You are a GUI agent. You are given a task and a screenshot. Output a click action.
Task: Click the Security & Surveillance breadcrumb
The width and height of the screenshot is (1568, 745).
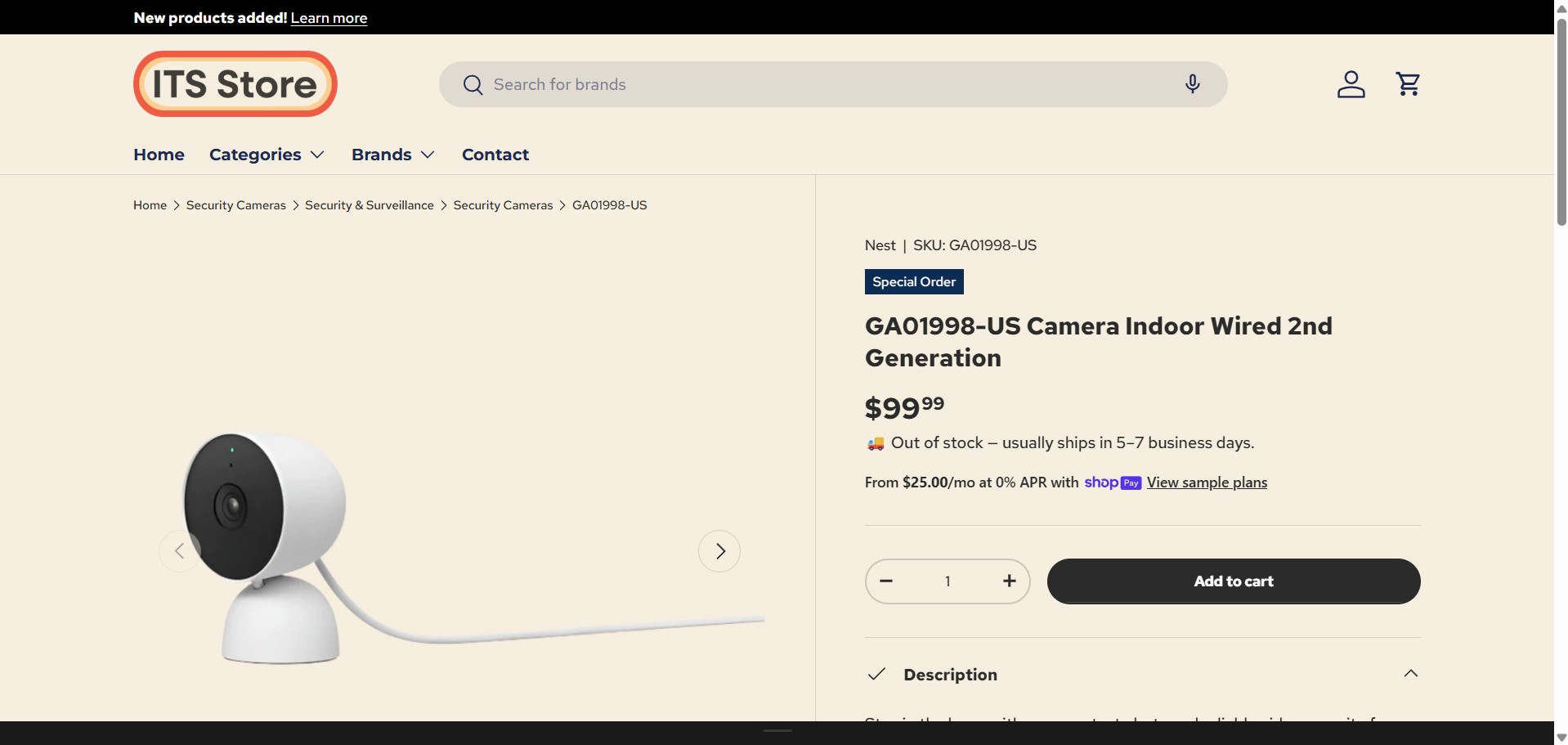pos(370,205)
